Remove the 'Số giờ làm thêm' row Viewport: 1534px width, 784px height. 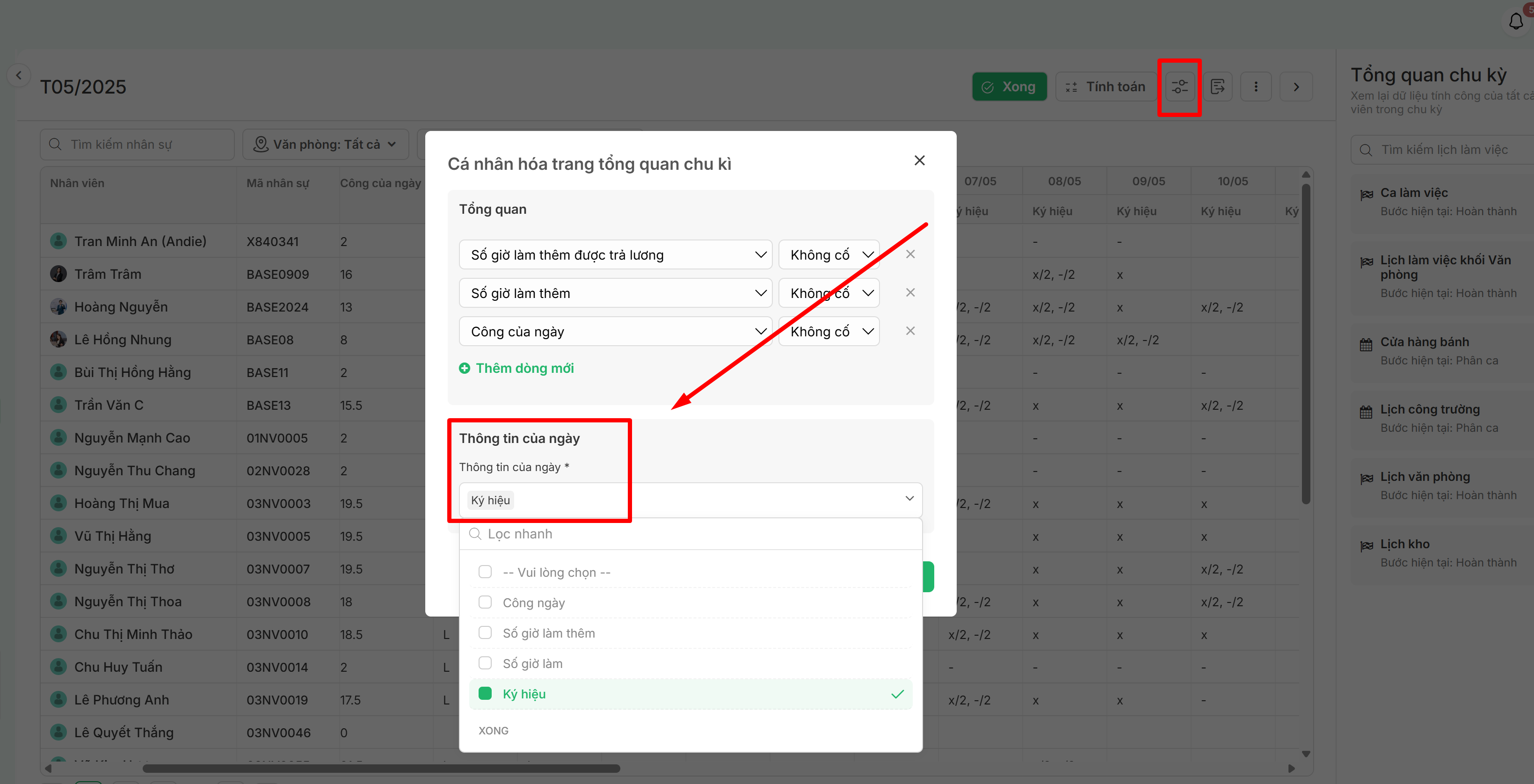point(910,292)
